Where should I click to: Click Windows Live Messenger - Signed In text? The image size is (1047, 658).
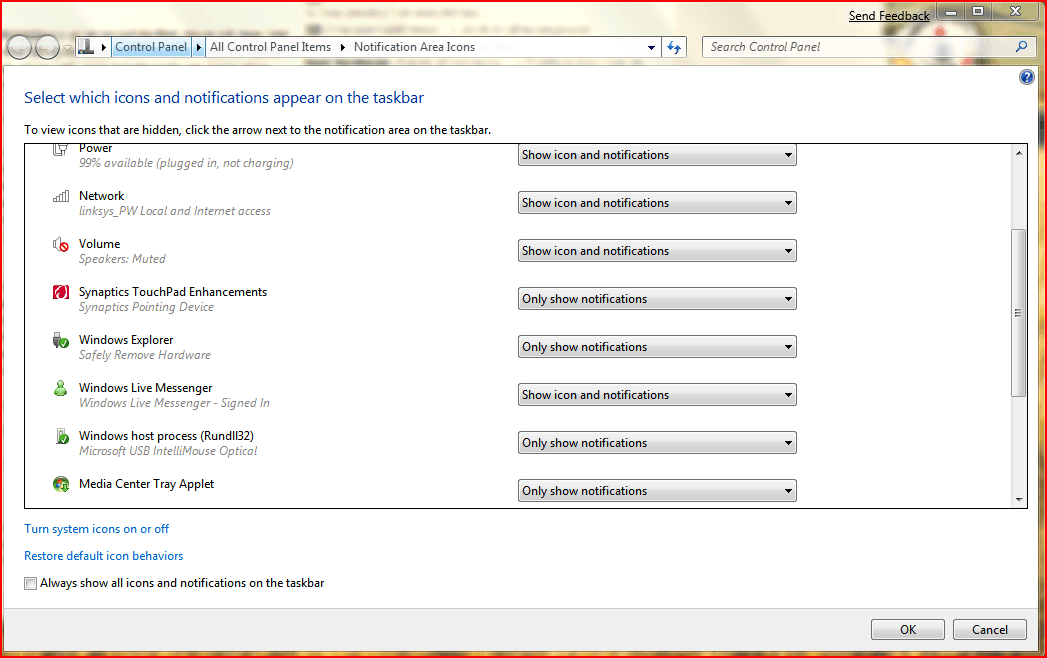click(174, 403)
